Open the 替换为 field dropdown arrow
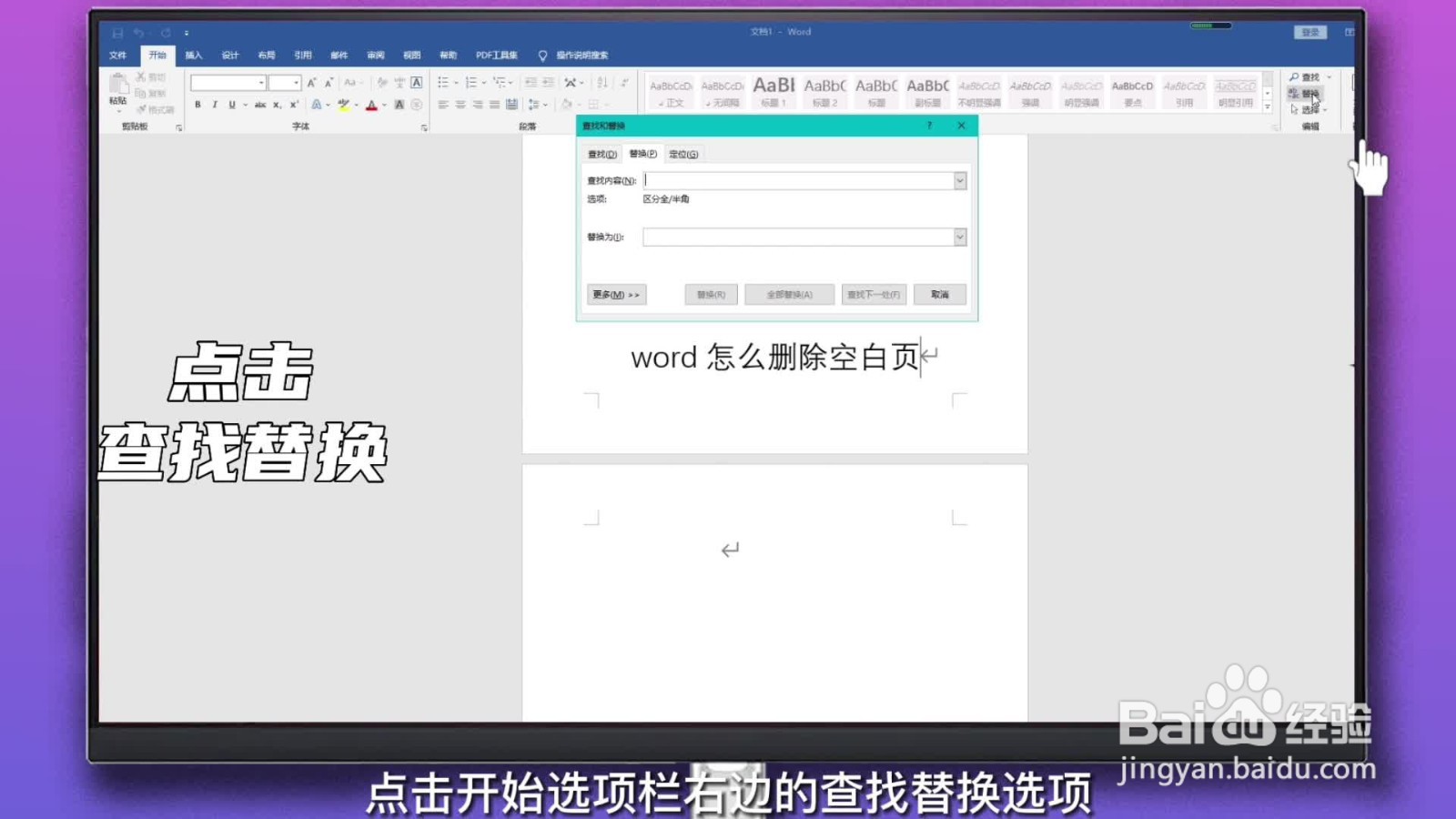The width and height of the screenshot is (1456, 819). coord(960,237)
